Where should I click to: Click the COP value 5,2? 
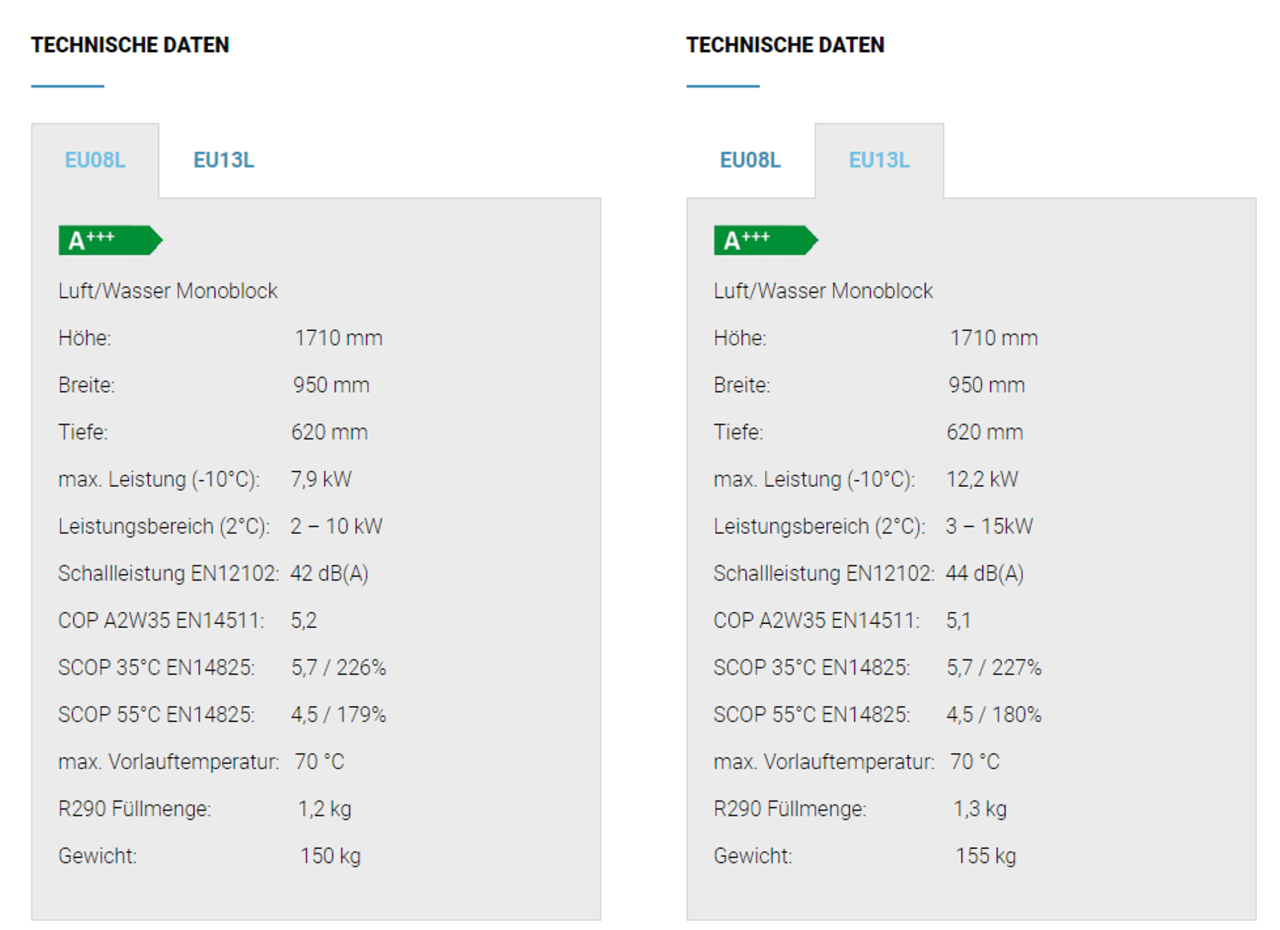pos(304,621)
